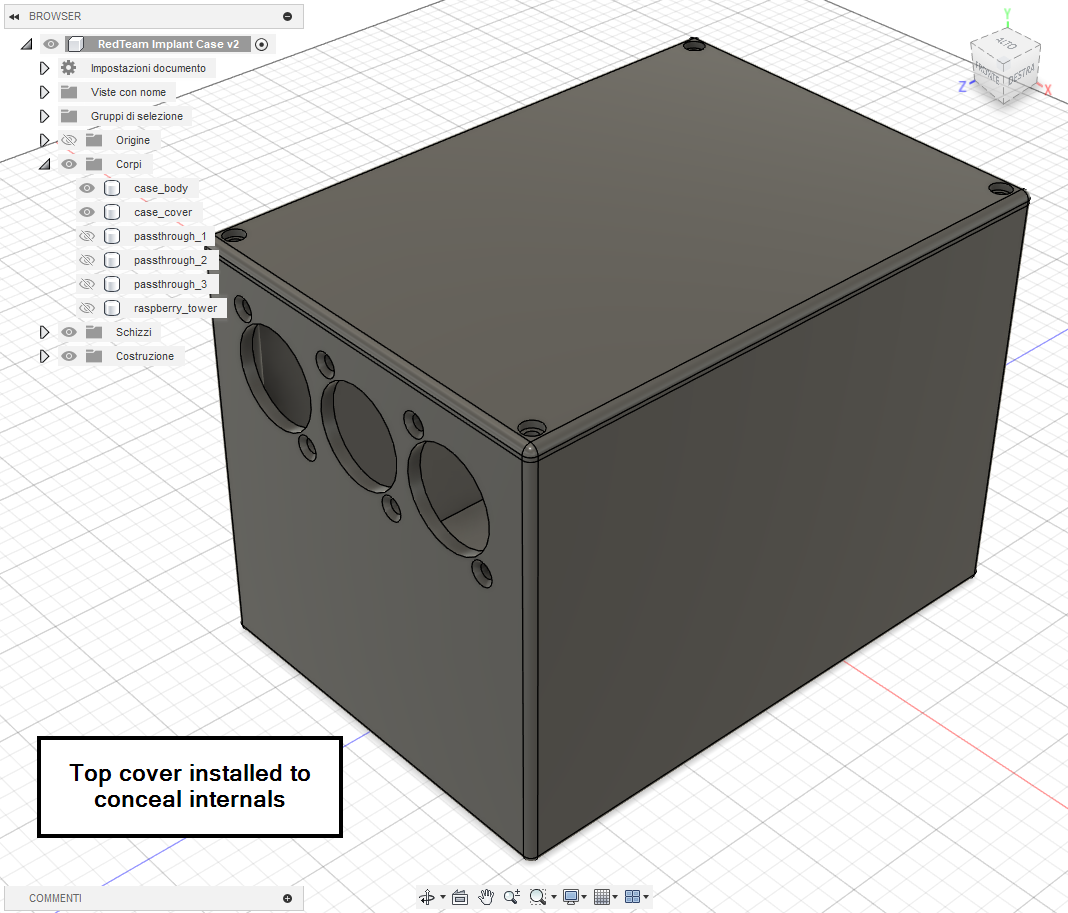
Task: Expand Impostazioni documento node
Action: point(44,68)
